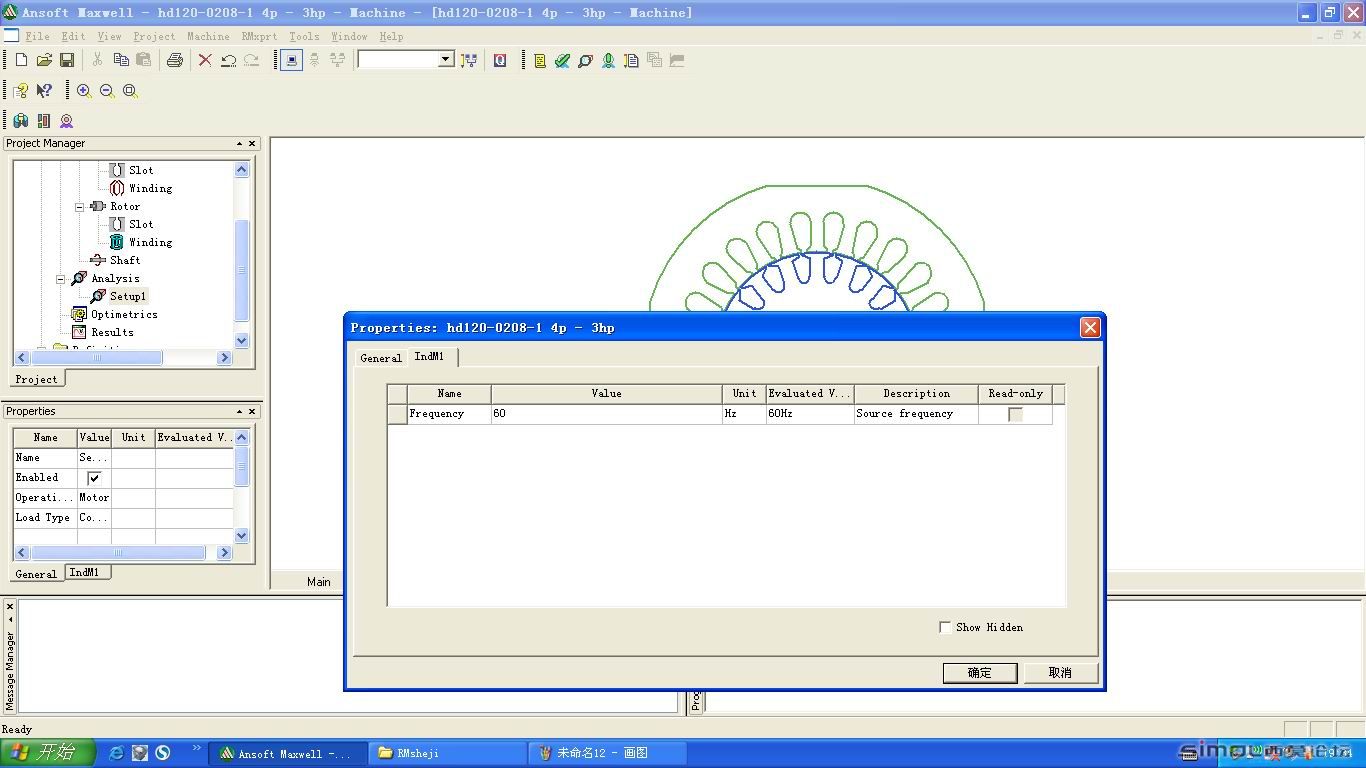Click the What's This help pointer icon
The image size is (1366, 768).
(44, 90)
